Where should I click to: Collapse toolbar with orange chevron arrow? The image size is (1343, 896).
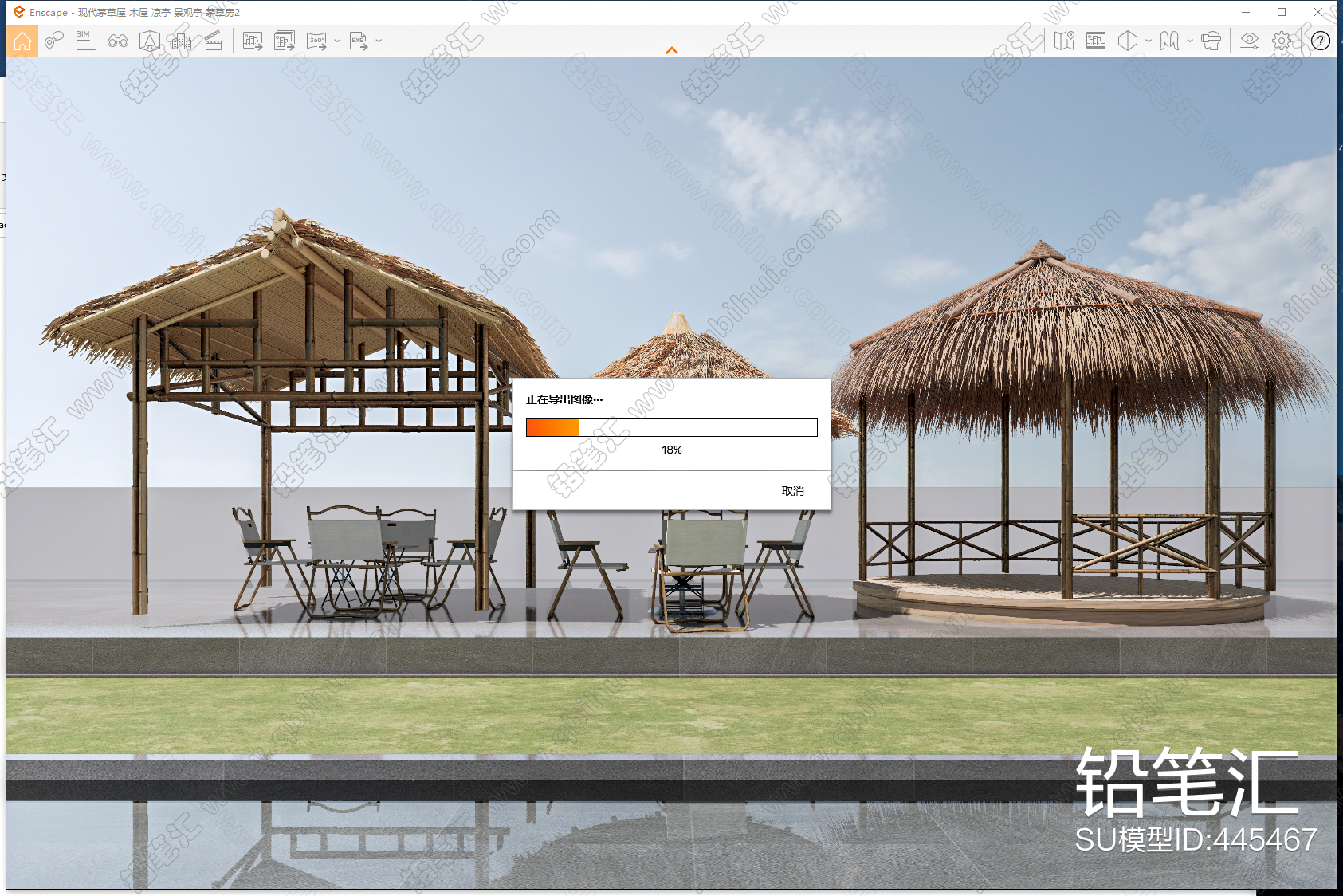pyautogui.click(x=672, y=50)
